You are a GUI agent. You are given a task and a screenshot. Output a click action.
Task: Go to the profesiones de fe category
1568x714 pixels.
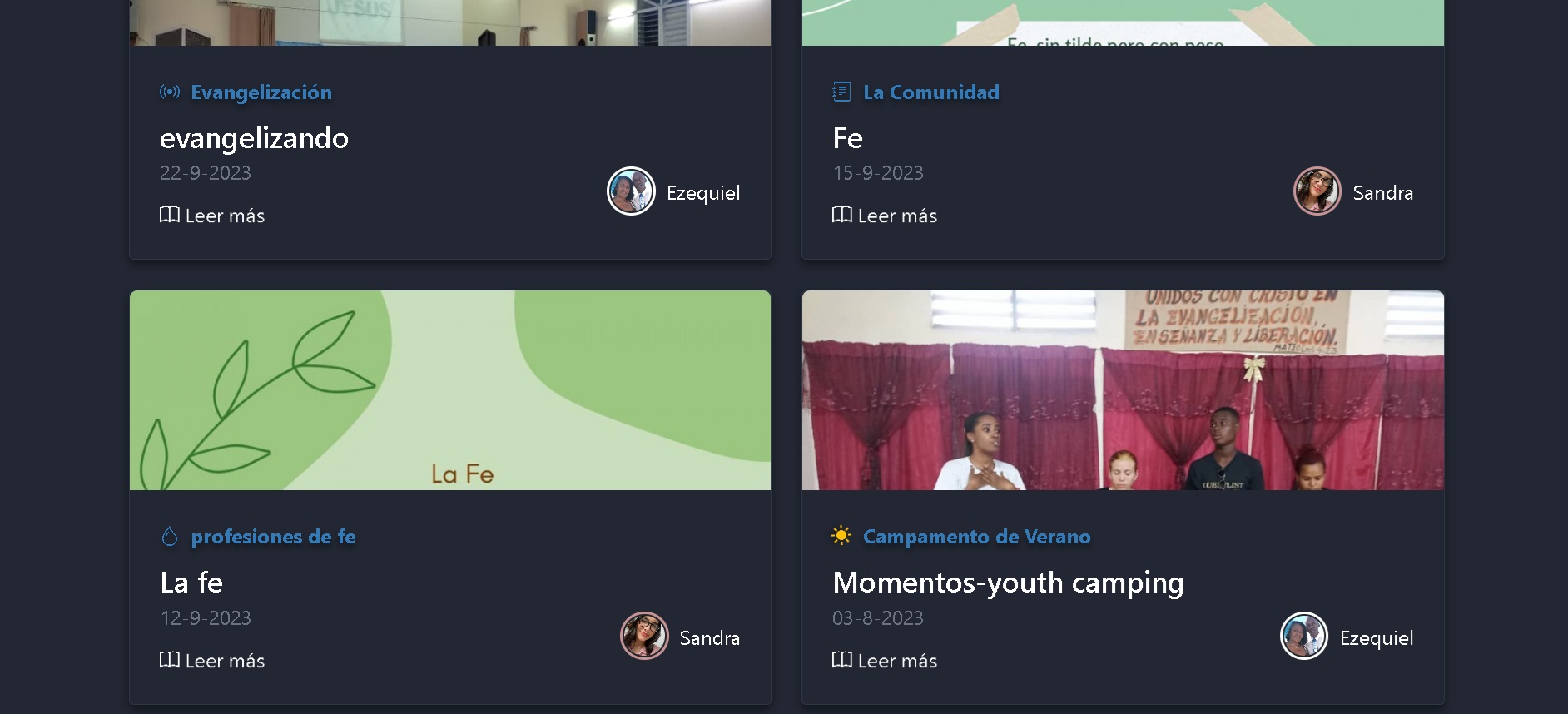tap(273, 537)
